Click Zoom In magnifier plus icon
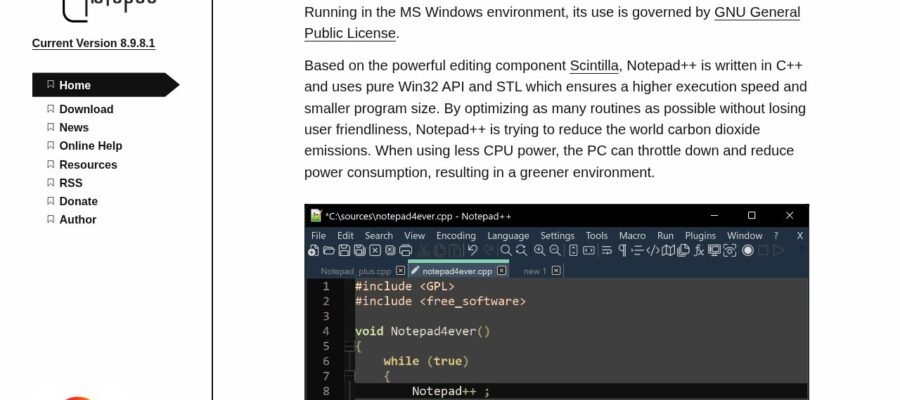Image resolution: width=900 pixels, height=400 pixels. click(x=540, y=250)
